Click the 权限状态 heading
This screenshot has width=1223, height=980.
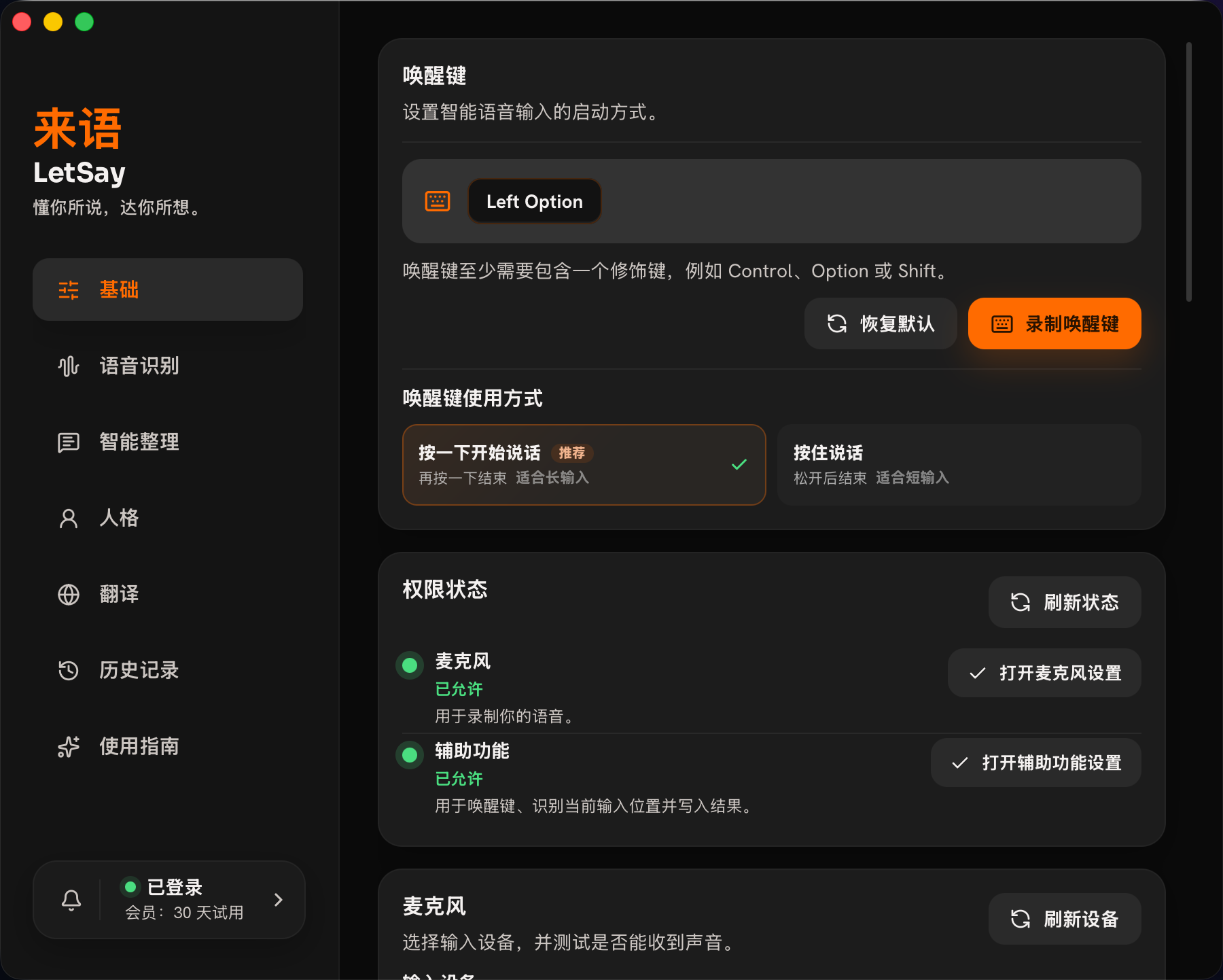coord(445,589)
